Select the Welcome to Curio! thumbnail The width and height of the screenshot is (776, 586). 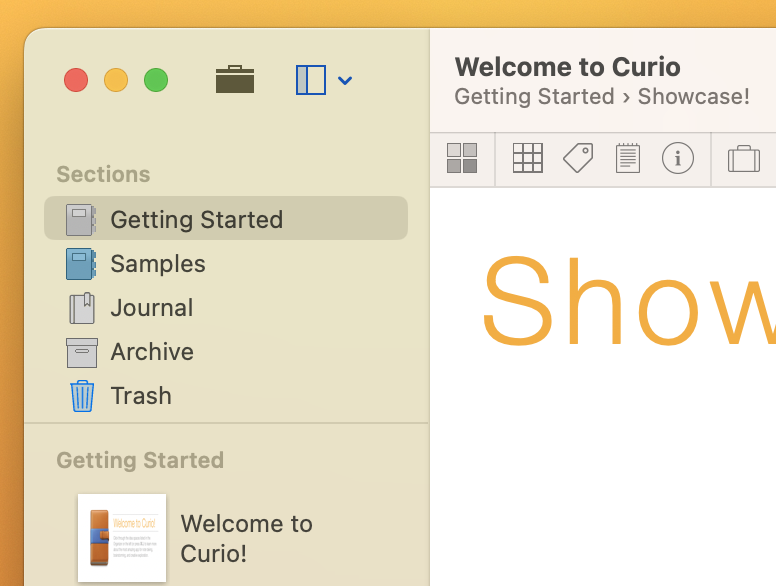coord(122,538)
